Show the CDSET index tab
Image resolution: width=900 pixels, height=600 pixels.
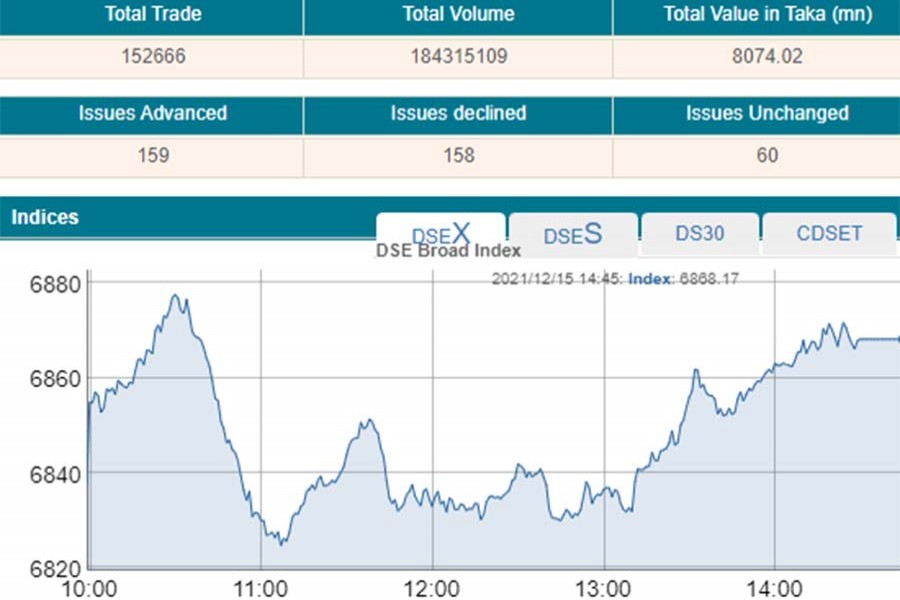[x=829, y=234]
